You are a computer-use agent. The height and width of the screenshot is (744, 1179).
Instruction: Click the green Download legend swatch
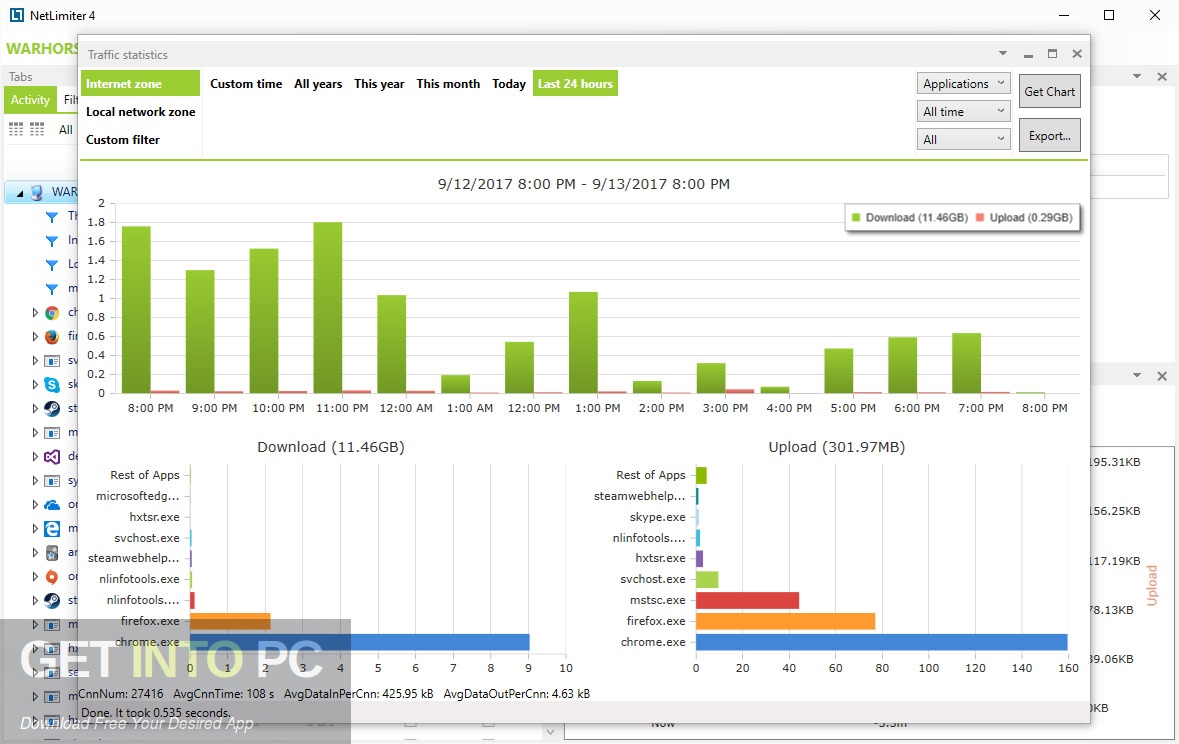(x=856, y=217)
